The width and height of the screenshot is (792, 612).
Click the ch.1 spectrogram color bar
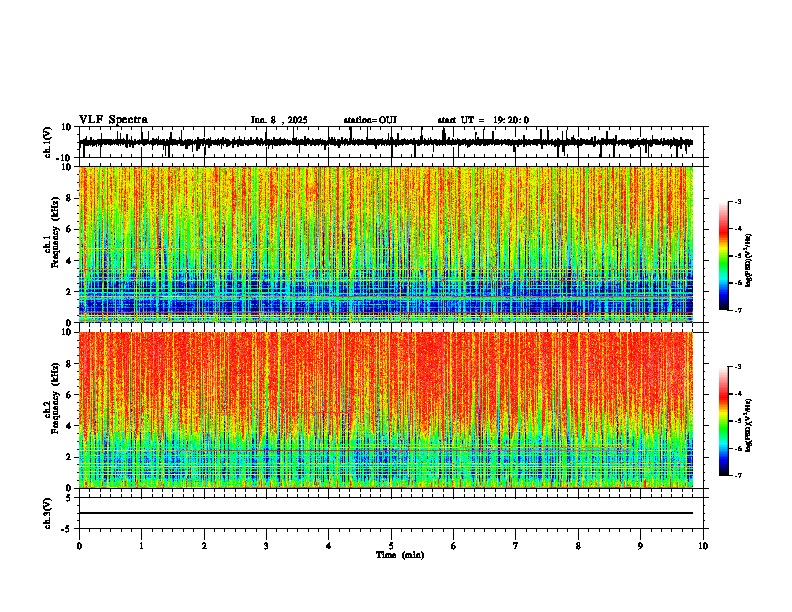point(724,256)
